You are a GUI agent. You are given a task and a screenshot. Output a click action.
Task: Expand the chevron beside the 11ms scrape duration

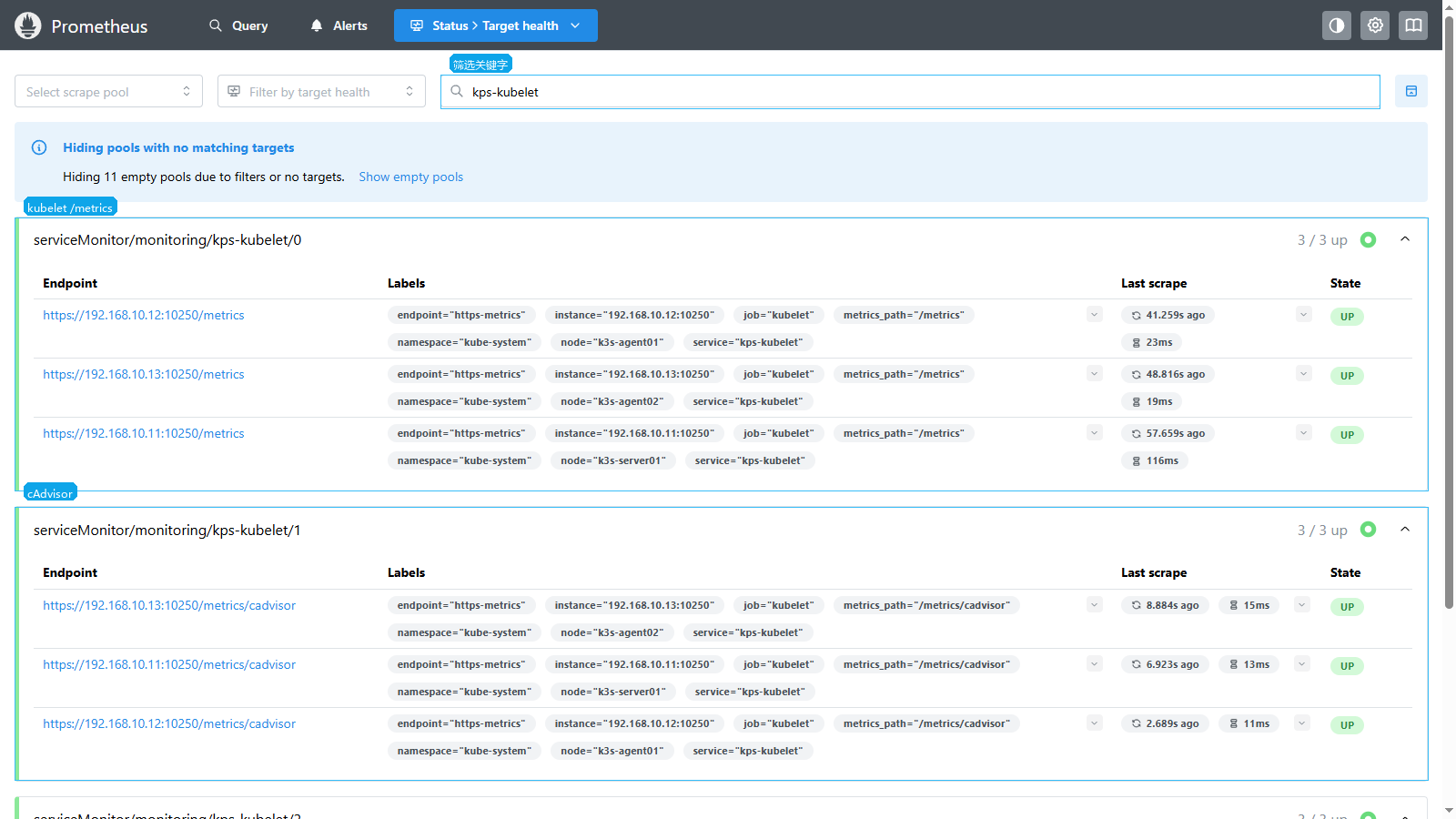point(1302,723)
